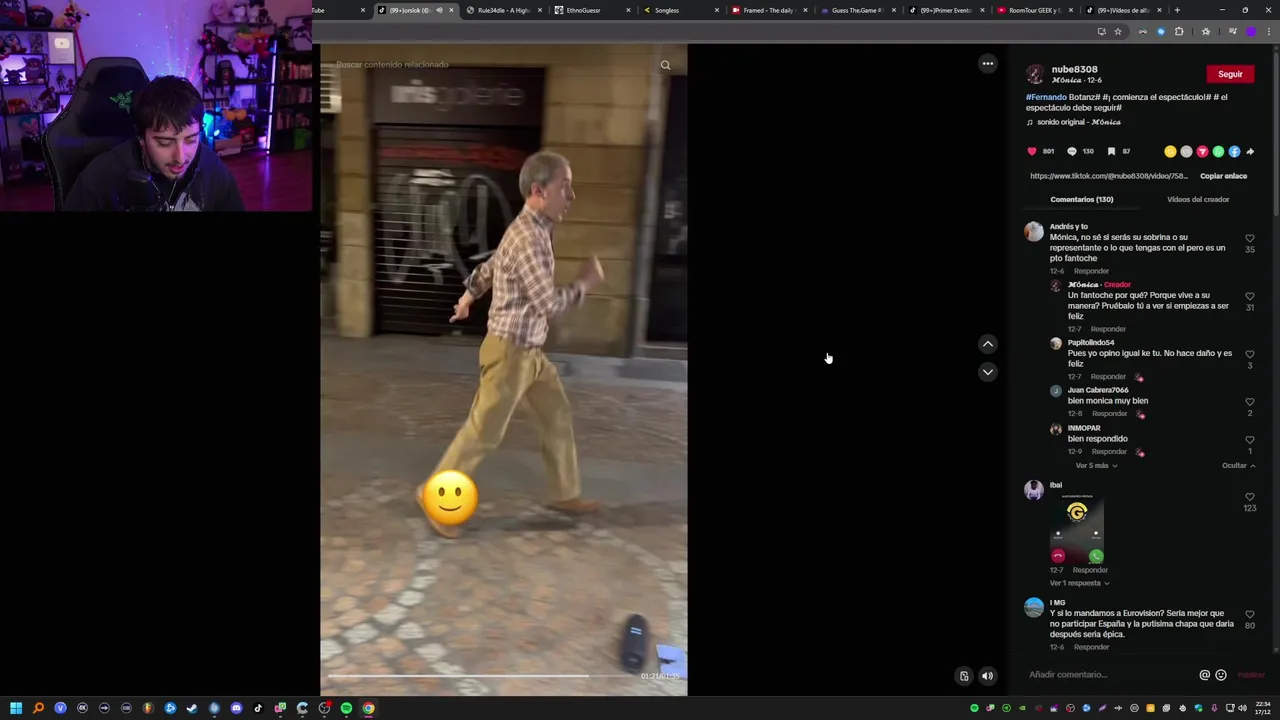Viewport: 1280px width, 720px height.
Task: Bookmark page with the star icon
Action: [x=1118, y=32]
